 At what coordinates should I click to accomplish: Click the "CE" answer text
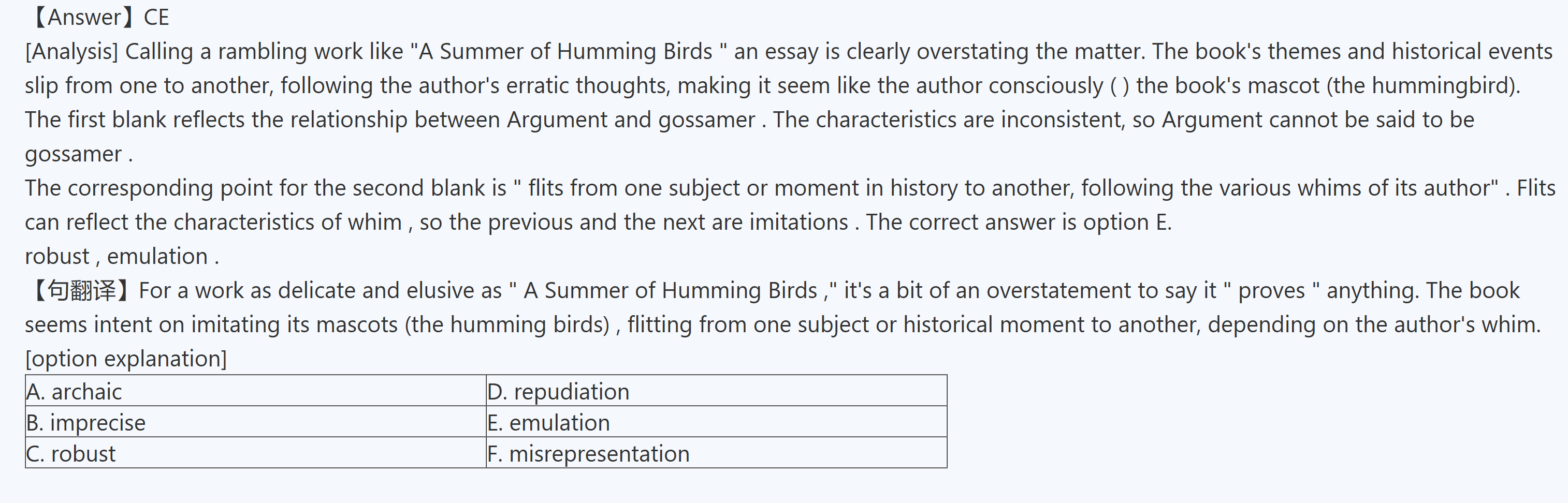tap(156, 17)
